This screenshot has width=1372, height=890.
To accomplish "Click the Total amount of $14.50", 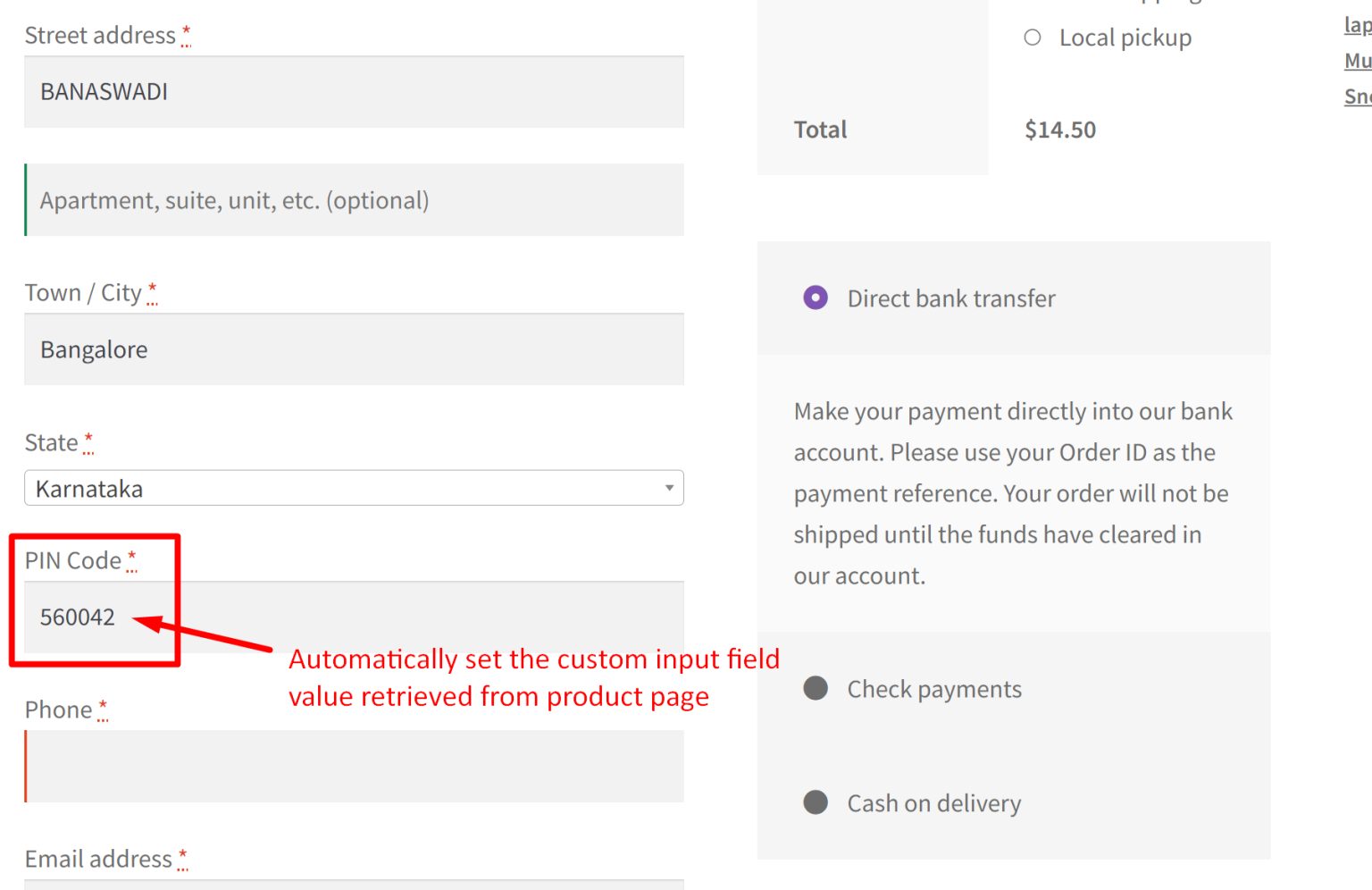I will [x=1060, y=129].
